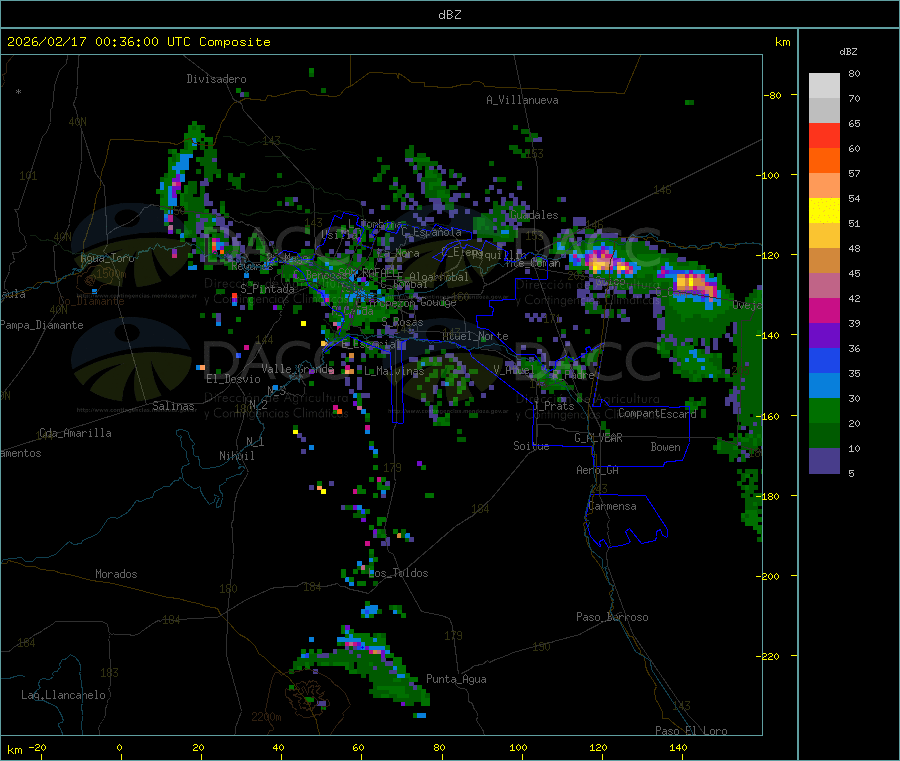Click the J_Prats label
Screen dimensions: 900x761
click(553, 406)
